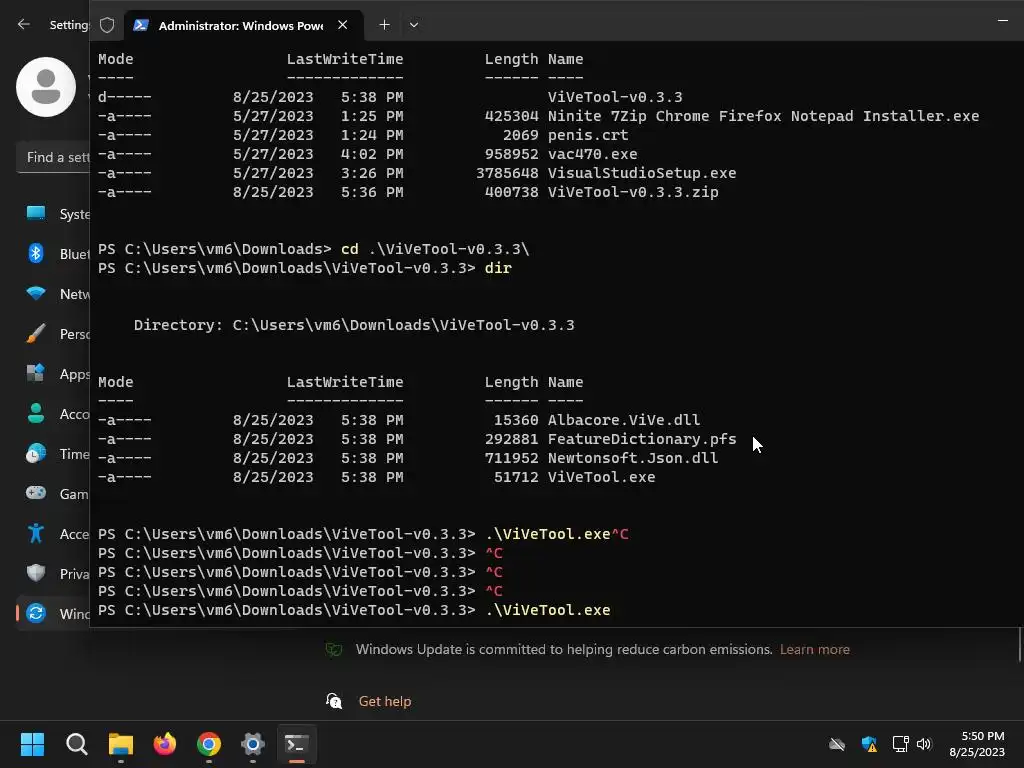The width and height of the screenshot is (1024, 768).
Task: Show the clock and calendar flyout
Action: click(977, 744)
